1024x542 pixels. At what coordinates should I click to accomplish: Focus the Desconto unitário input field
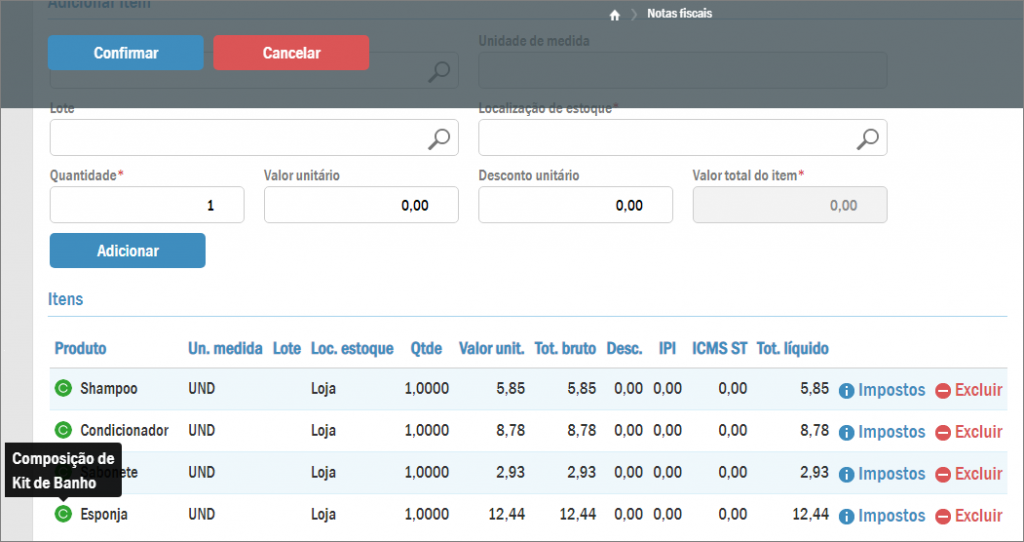pos(575,205)
